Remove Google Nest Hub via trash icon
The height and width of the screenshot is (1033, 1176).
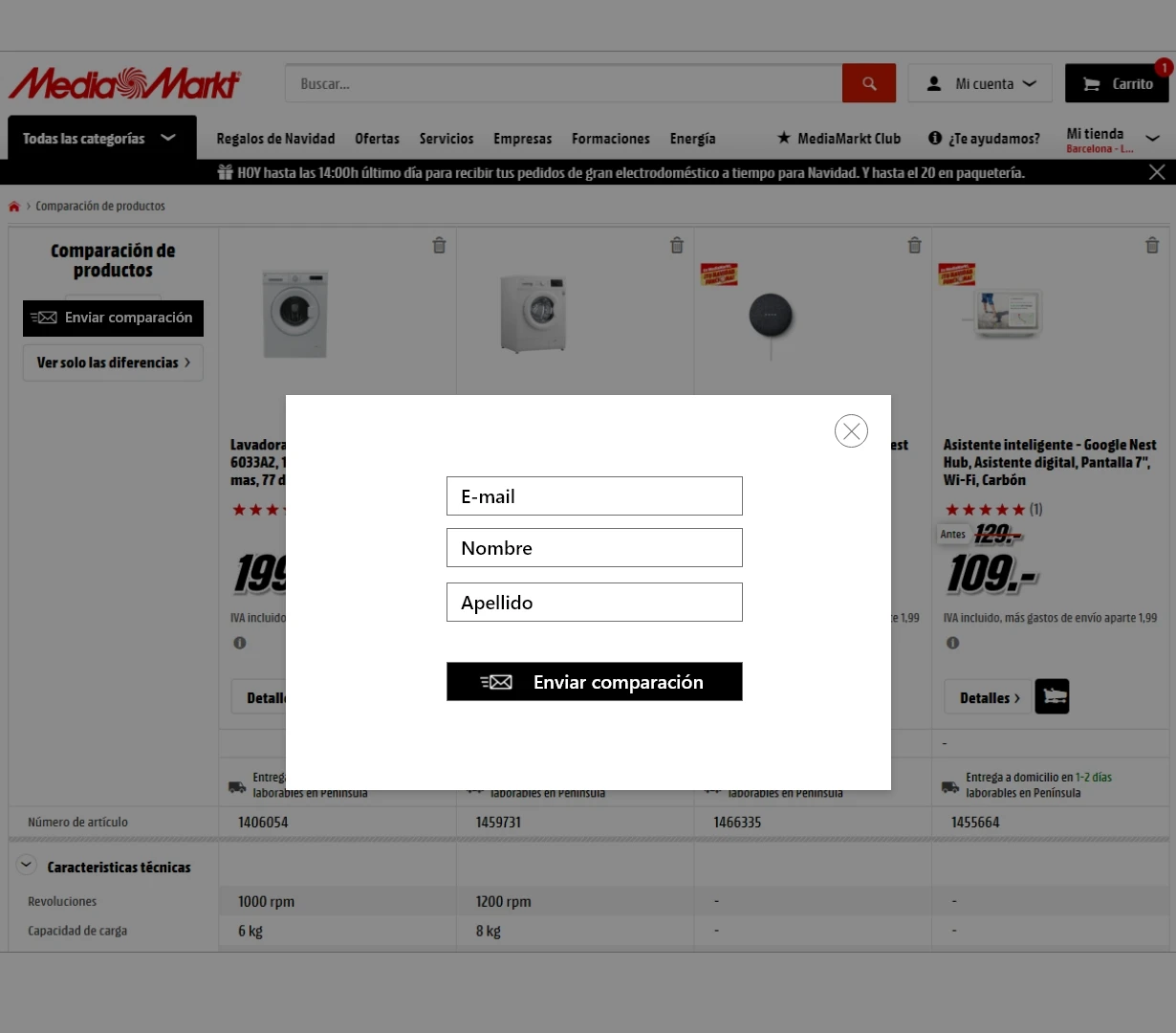(x=1152, y=245)
